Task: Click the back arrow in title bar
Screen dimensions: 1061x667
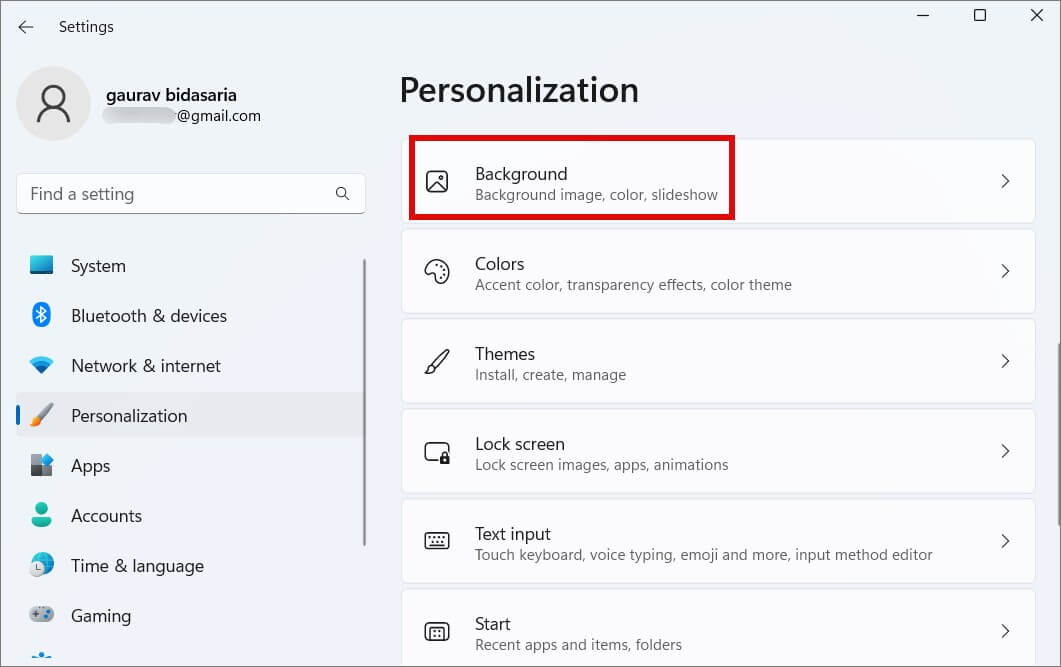Action: pyautogui.click(x=26, y=27)
